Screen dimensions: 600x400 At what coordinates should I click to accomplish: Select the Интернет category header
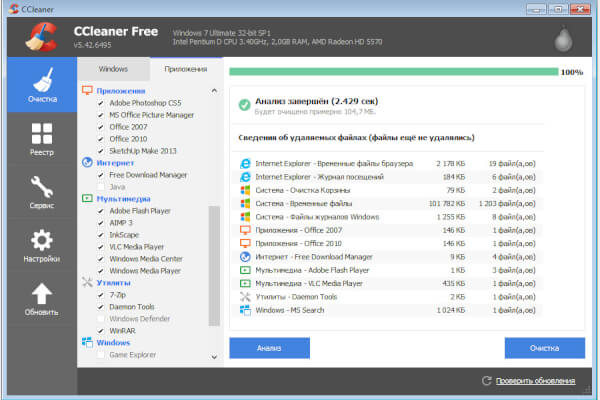(x=115, y=163)
